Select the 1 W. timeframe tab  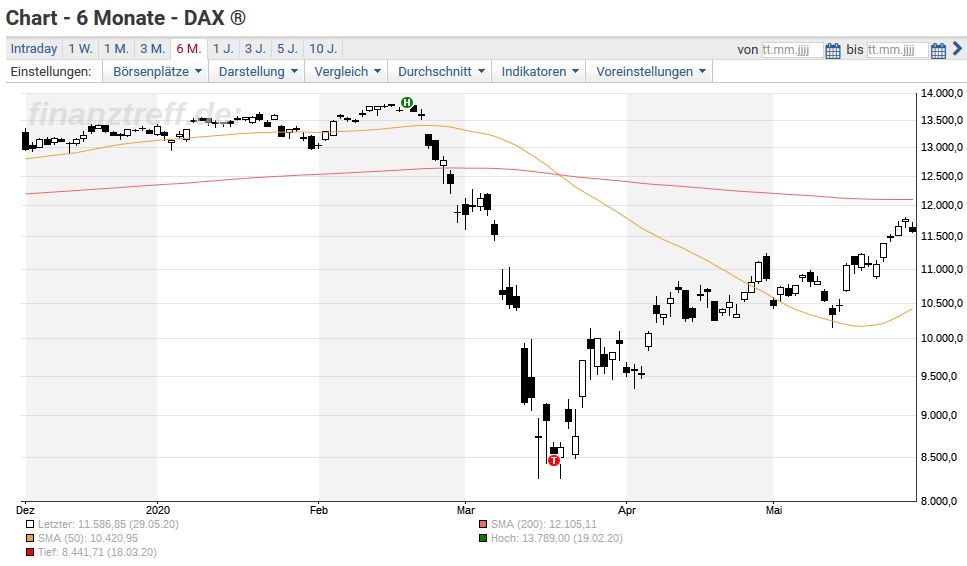[80, 49]
